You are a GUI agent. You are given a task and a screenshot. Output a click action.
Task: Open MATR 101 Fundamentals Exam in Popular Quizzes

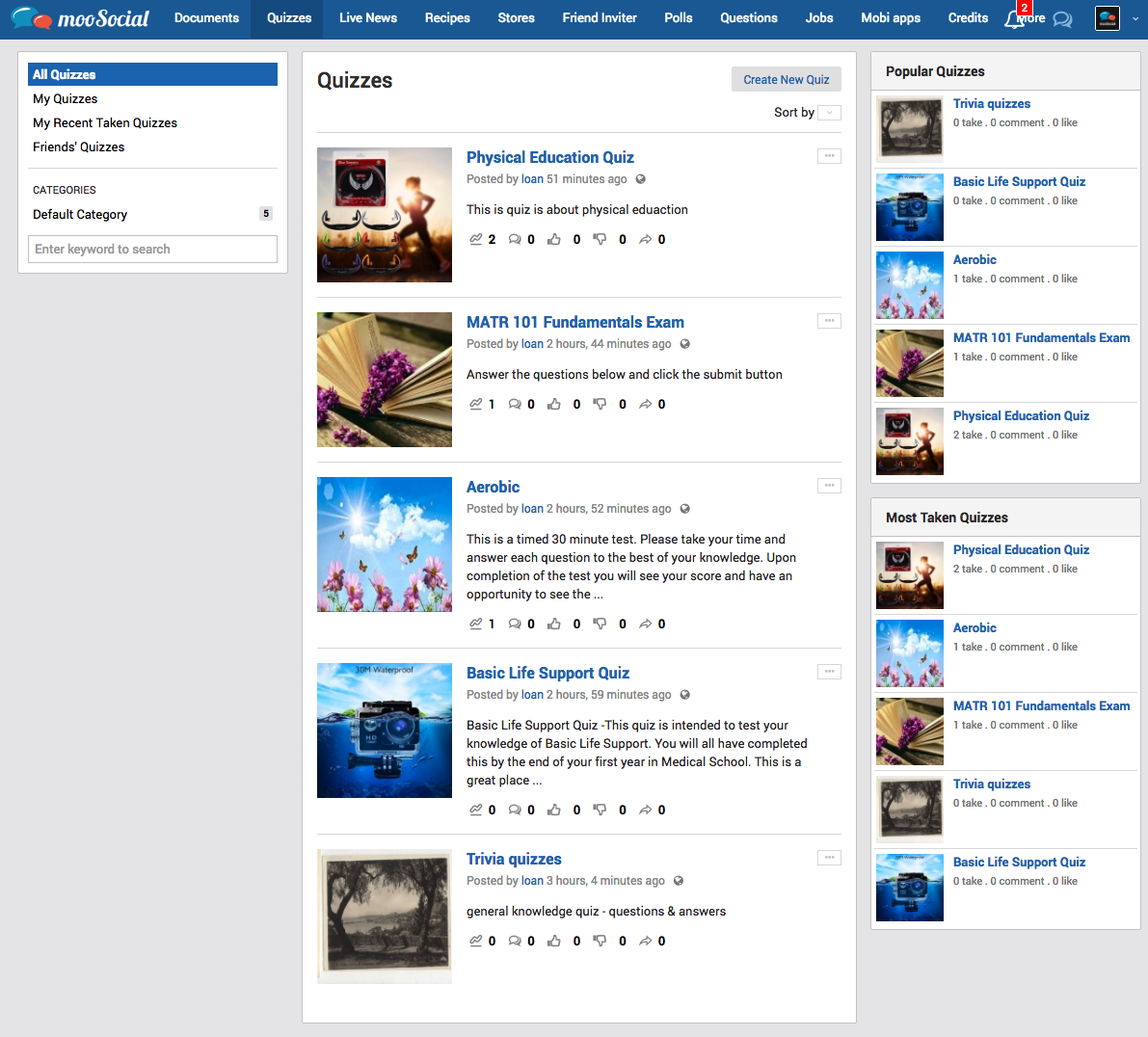[1041, 338]
